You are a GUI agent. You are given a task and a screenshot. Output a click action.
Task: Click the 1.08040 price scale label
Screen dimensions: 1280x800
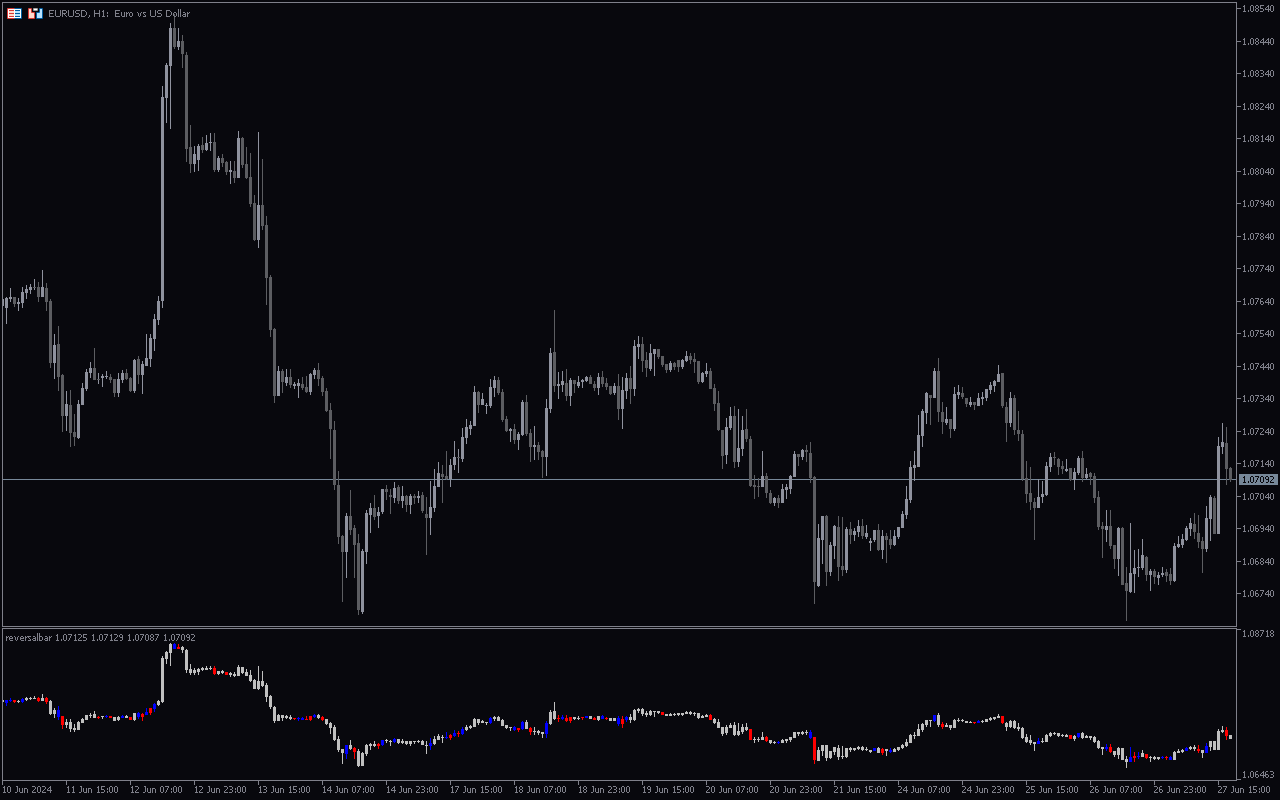1257,172
